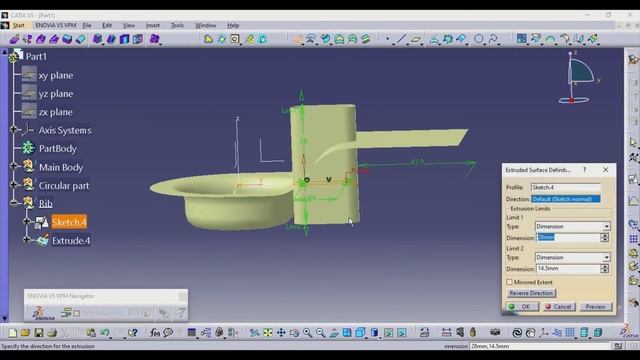This screenshot has height=360, width=640.
Task: Select the Plane creation tool
Action: (416, 39)
